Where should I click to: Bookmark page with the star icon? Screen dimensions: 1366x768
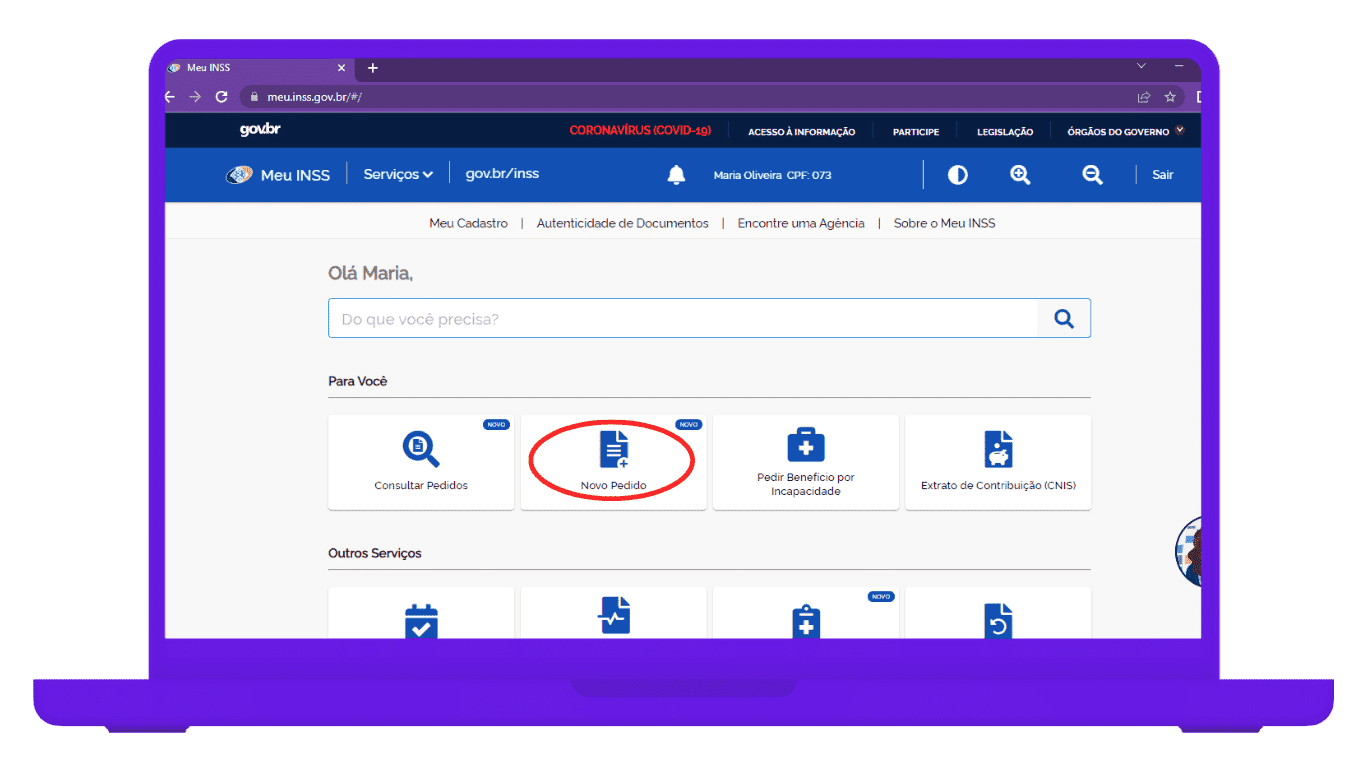tap(1170, 97)
